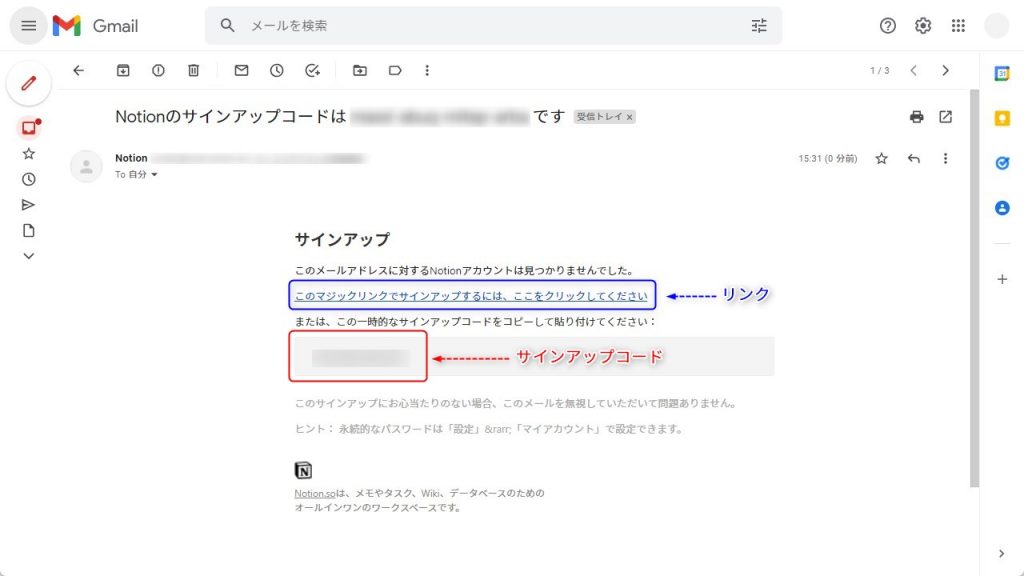Open Gmail settings gear

point(922,25)
